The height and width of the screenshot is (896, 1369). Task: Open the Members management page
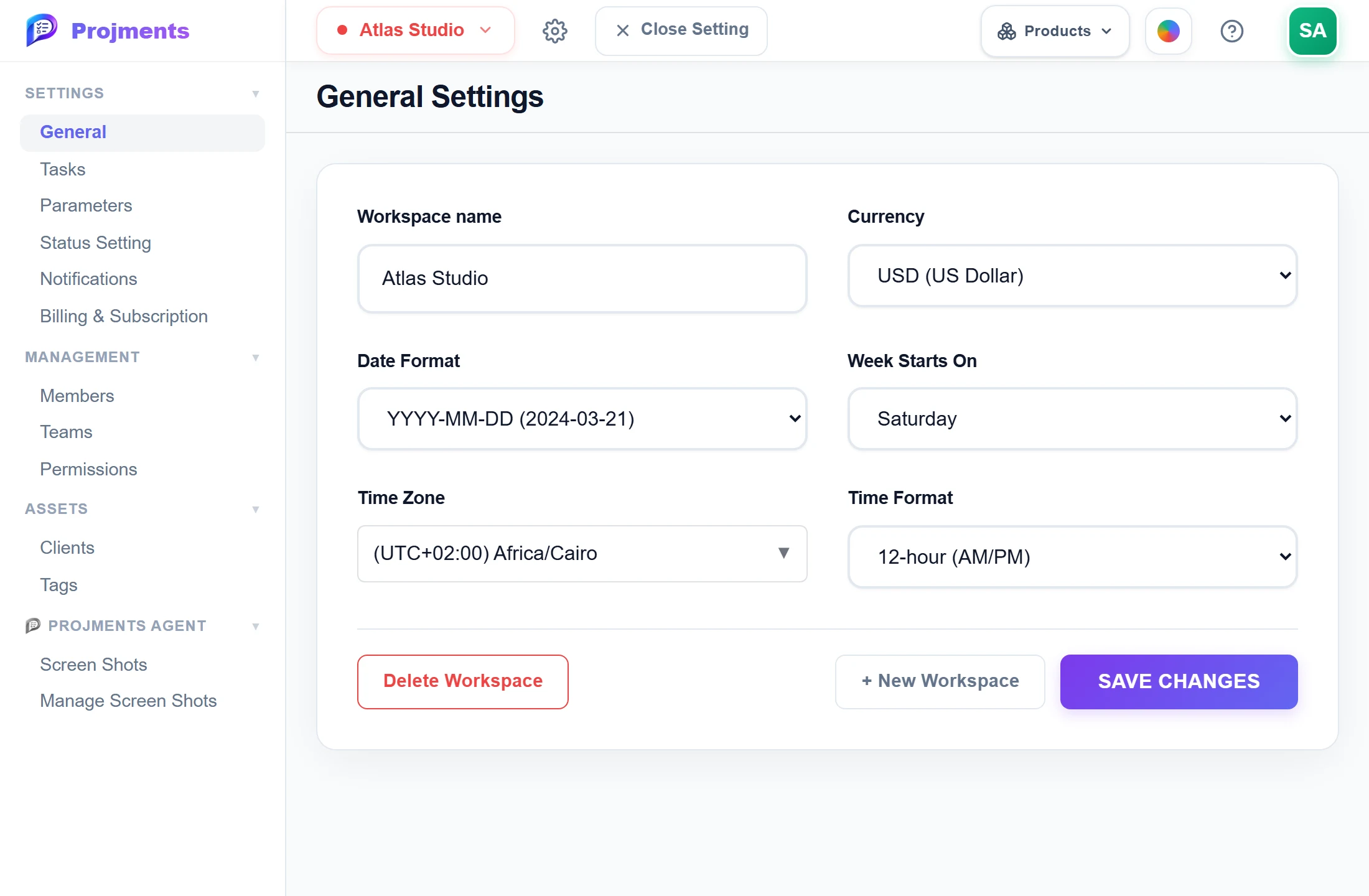[77, 396]
